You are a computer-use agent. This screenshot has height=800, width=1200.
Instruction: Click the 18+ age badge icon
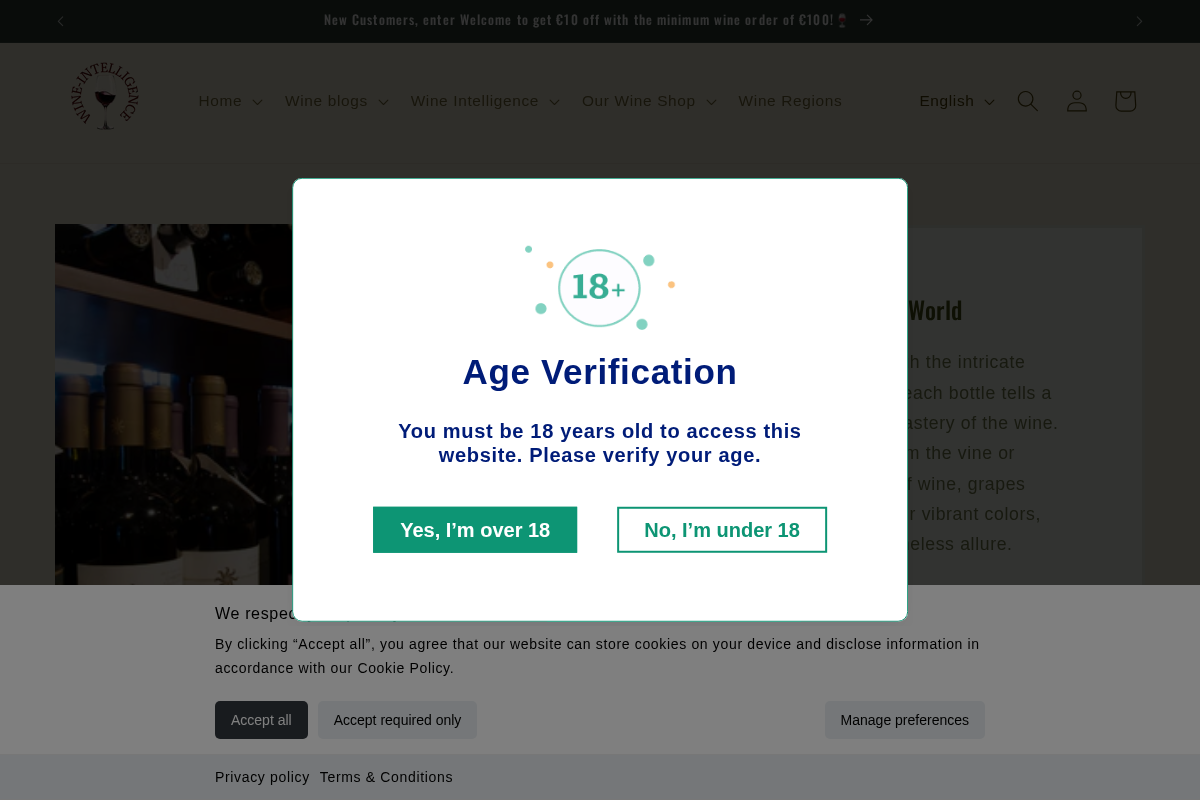tap(599, 288)
